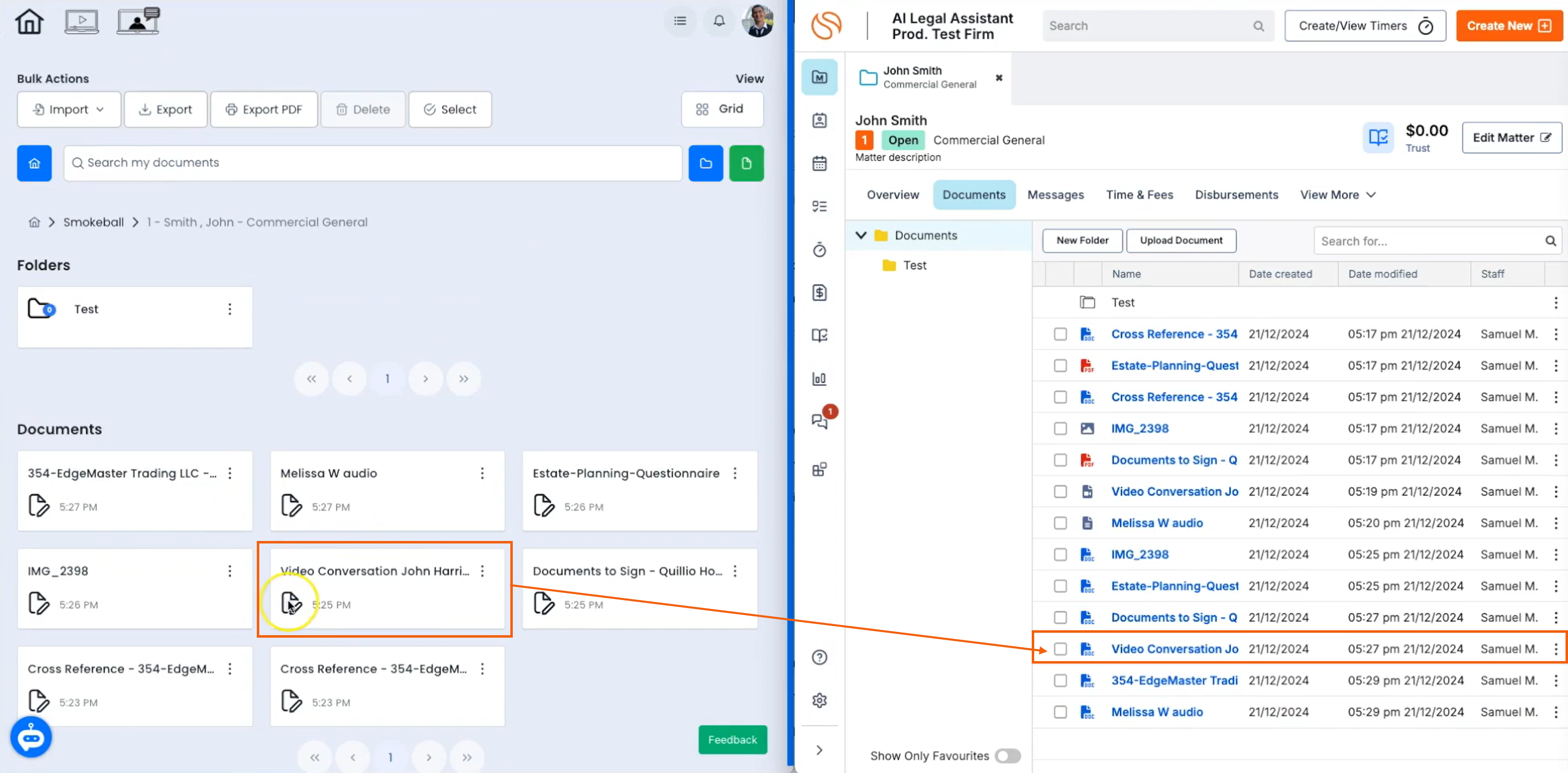Open options menu for IMG_2398 card
1568x773 pixels.
[230, 571]
